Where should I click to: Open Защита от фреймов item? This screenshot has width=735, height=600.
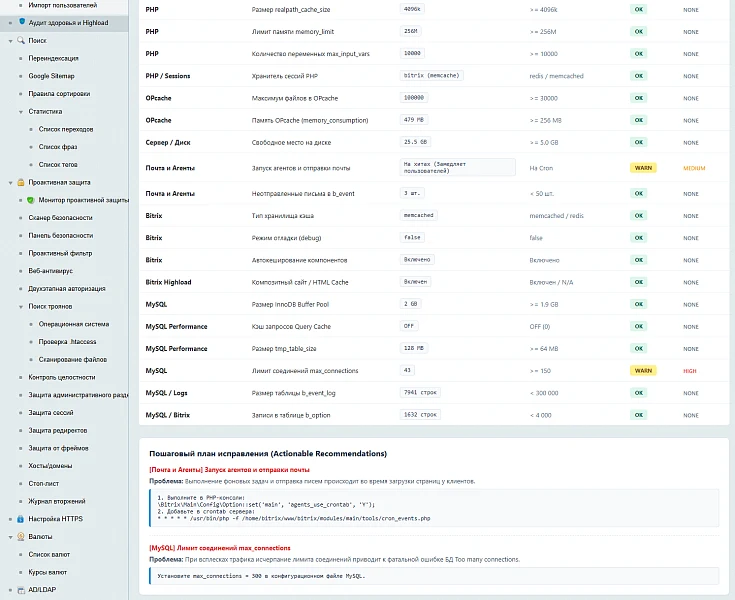[58, 448]
